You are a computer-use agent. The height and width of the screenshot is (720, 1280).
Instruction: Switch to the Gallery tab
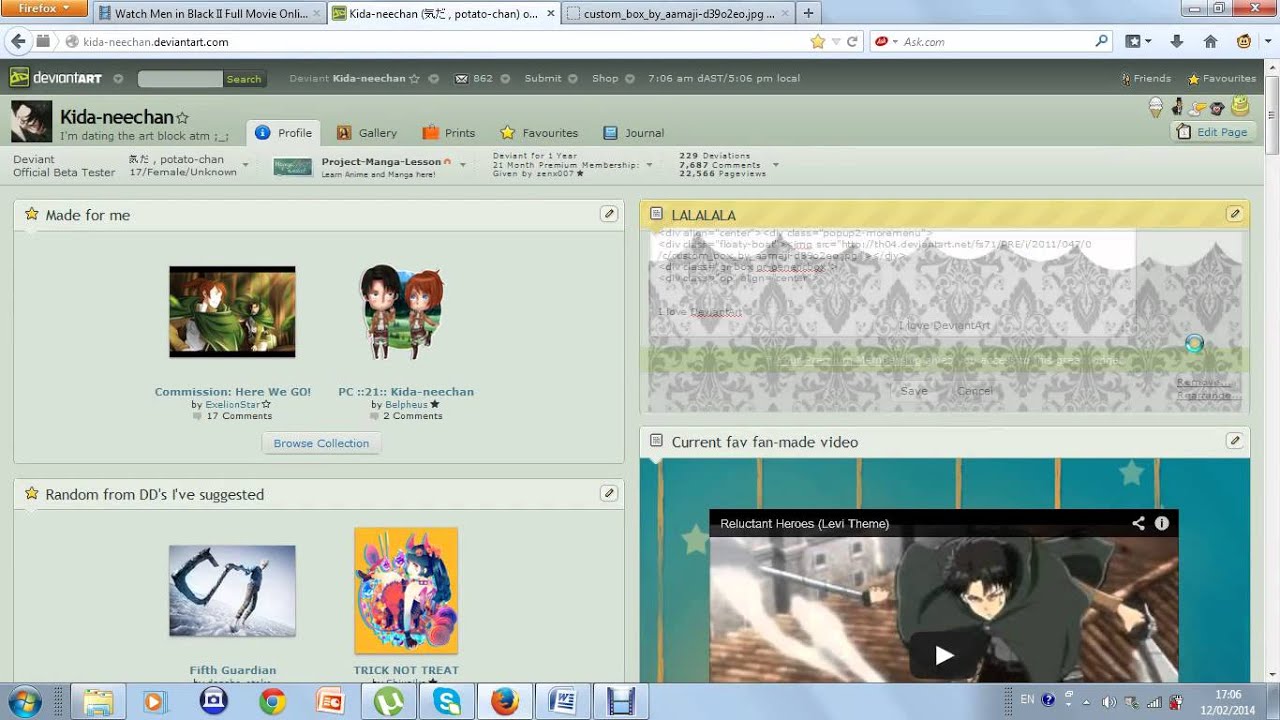(366, 133)
